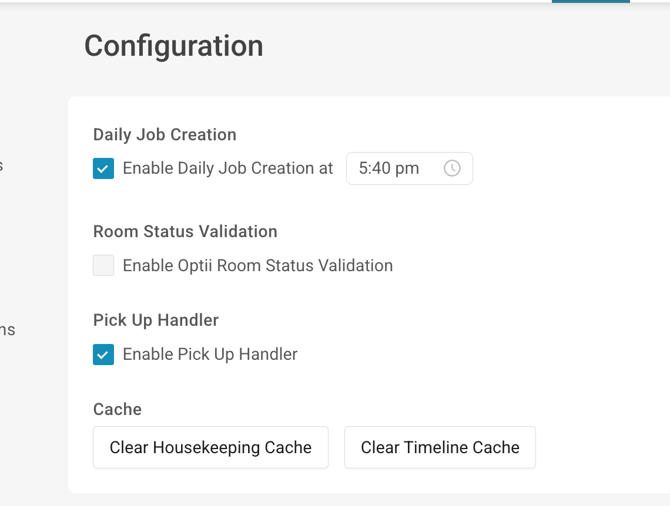Click the 5:40 pm time input field

point(390,168)
